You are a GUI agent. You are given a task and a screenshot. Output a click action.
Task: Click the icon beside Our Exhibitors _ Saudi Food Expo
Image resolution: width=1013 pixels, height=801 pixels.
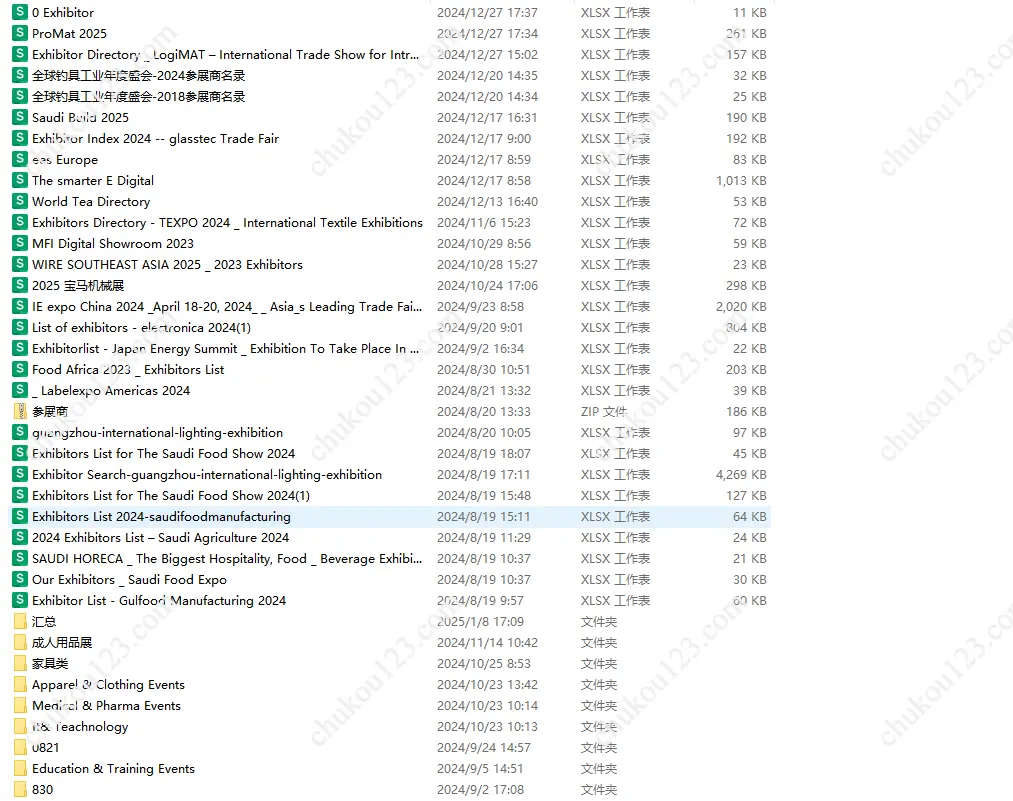20,580
